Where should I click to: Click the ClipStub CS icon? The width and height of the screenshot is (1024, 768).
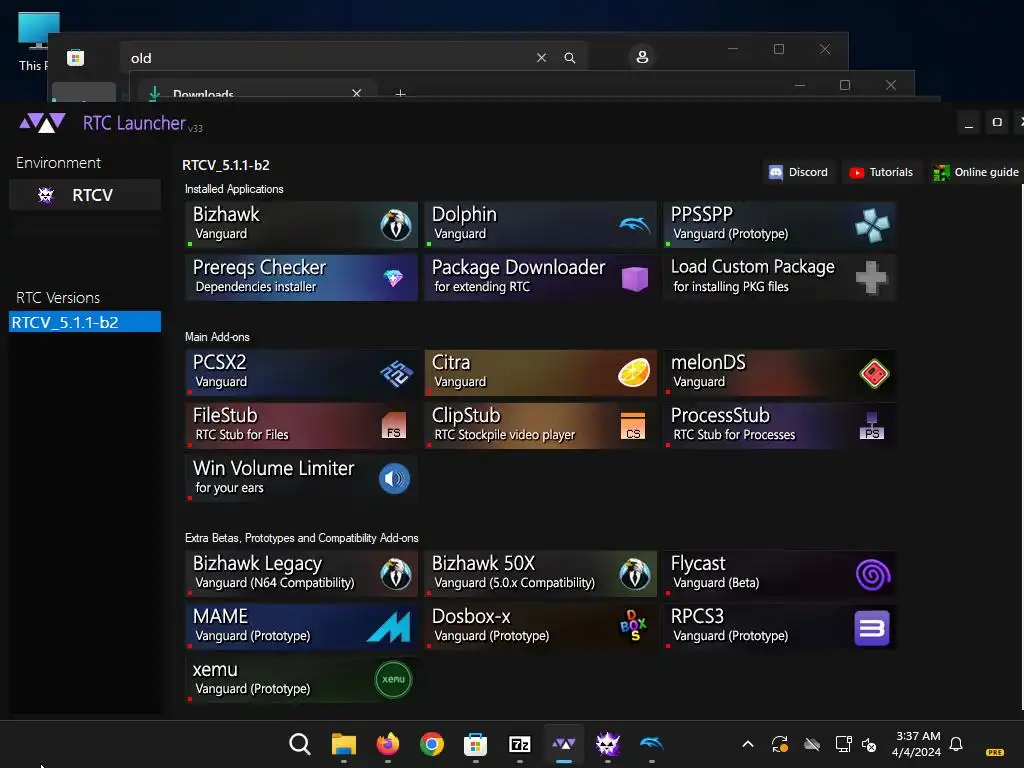(x=633, y=426)
